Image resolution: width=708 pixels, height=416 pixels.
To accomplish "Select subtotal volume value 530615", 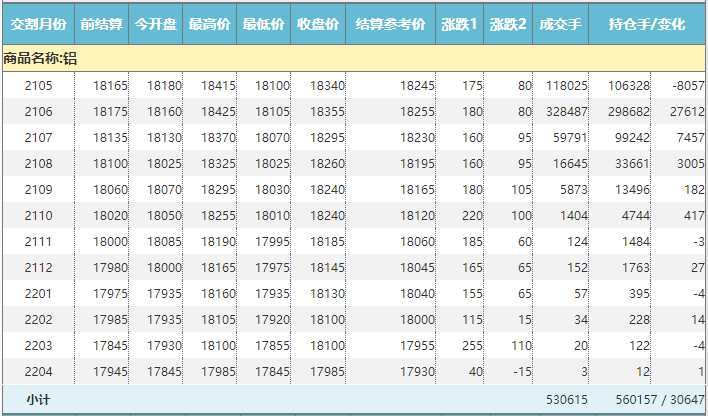I will 562,399.
